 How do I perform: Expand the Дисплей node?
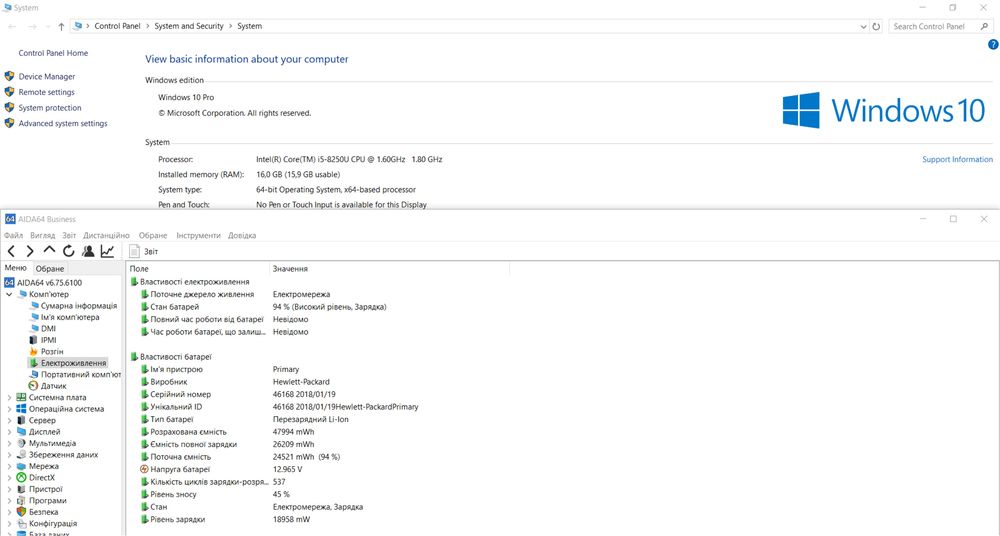coord(9,432)
